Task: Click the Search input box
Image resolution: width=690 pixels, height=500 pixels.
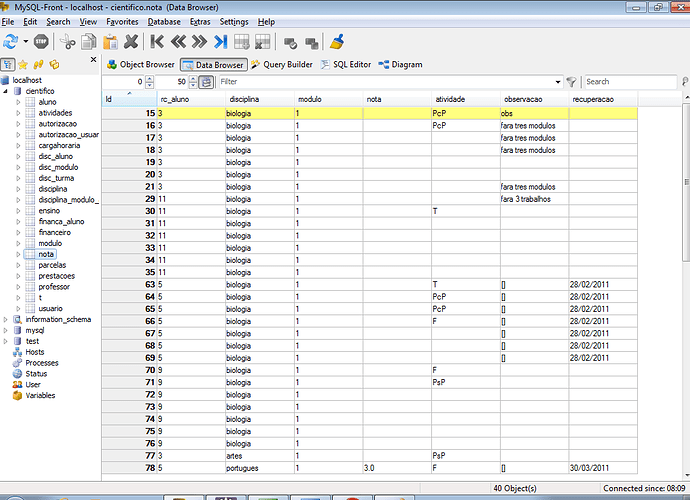Action: coord(630,82)
